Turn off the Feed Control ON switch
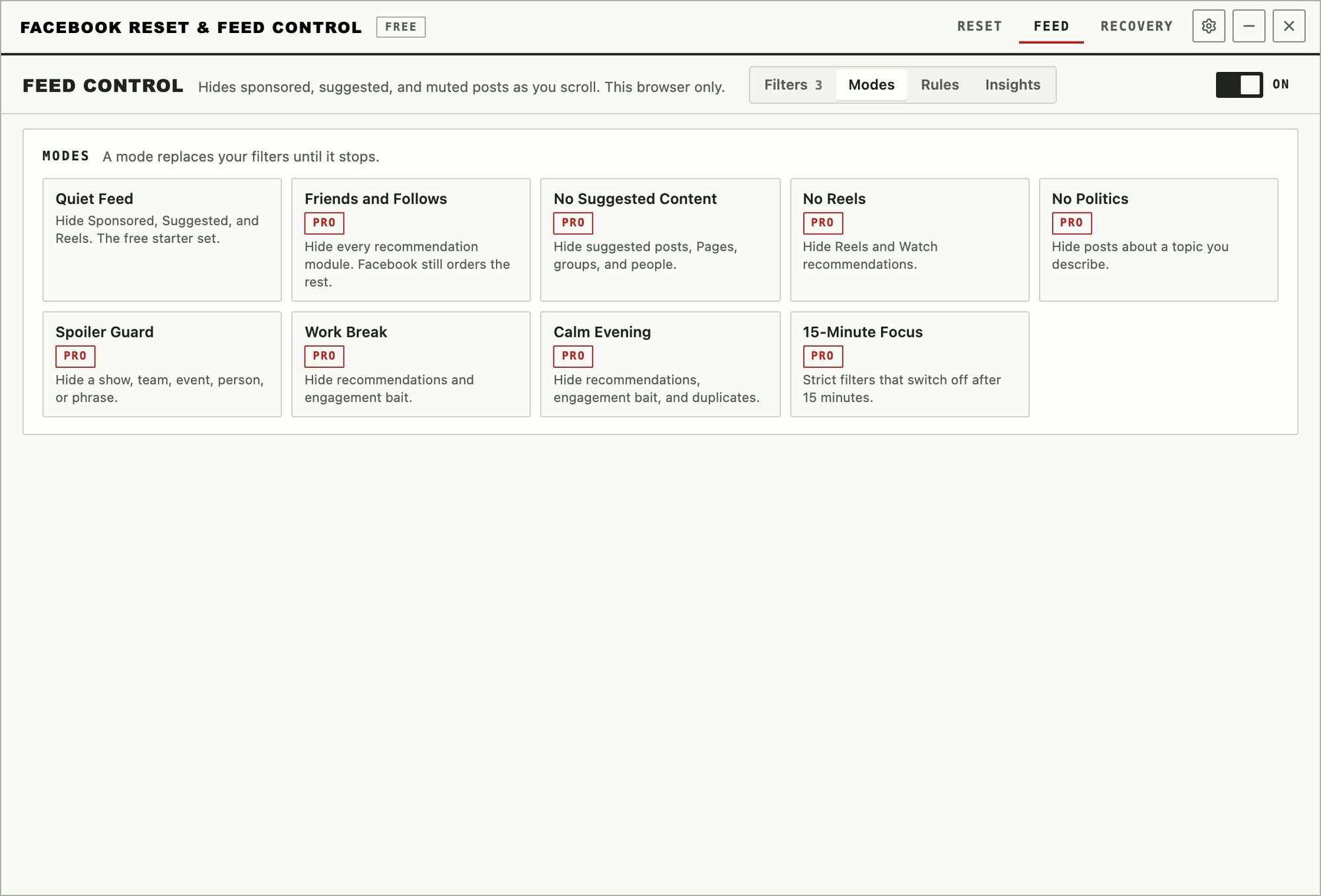The height and width of the screenshot is (896, 1321). (x=1240, y=85)
